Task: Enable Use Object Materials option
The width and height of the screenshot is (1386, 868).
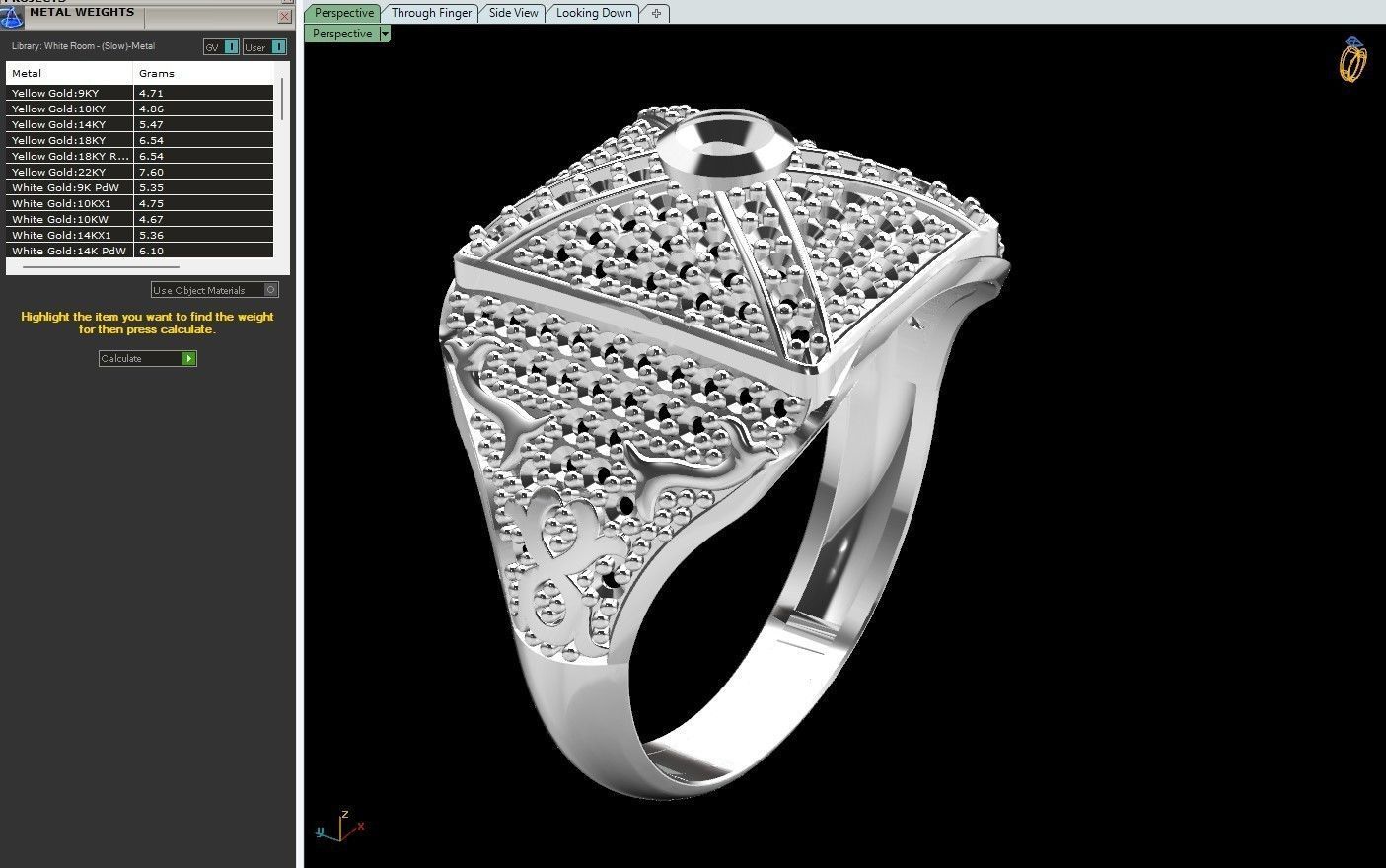Action: click(215, 290)
